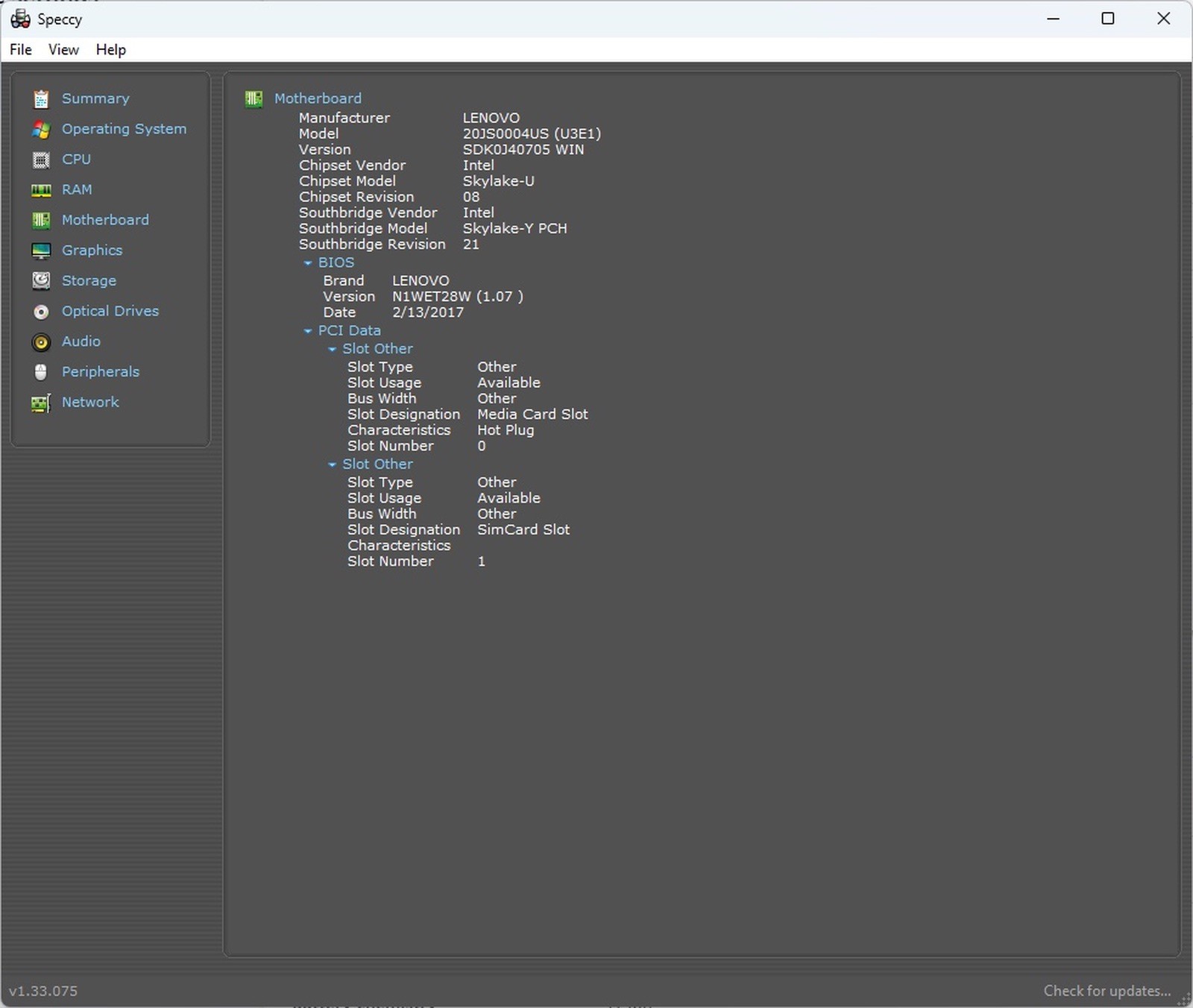Open the View menu
This screenshot has height=1008, width=1193.
[x=63, y=49]
